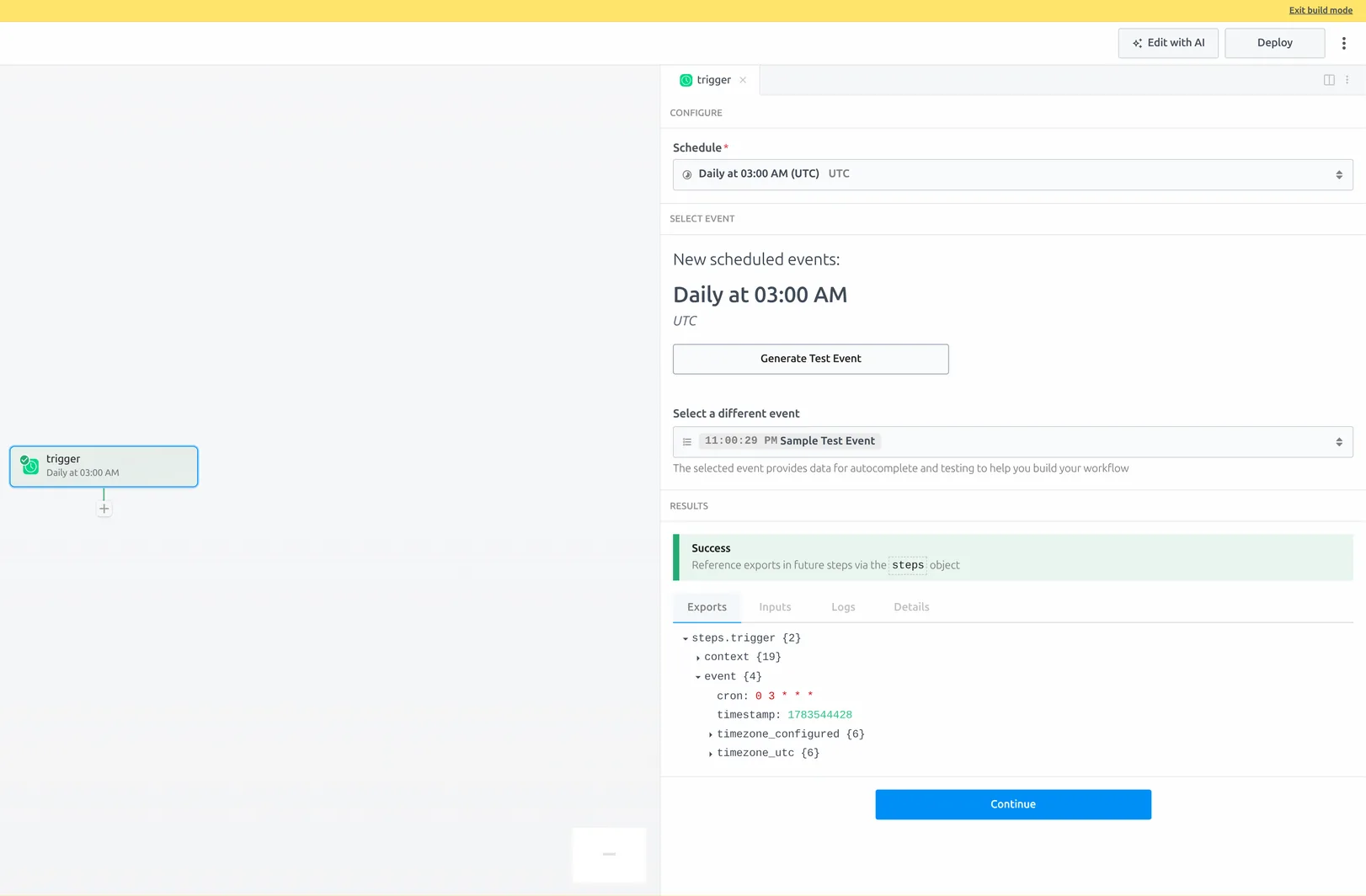Viewport: 1366px width, 896px height.
Task: Click the RESULTS section header
Action: pyautogui.click(x=688, y=506)
